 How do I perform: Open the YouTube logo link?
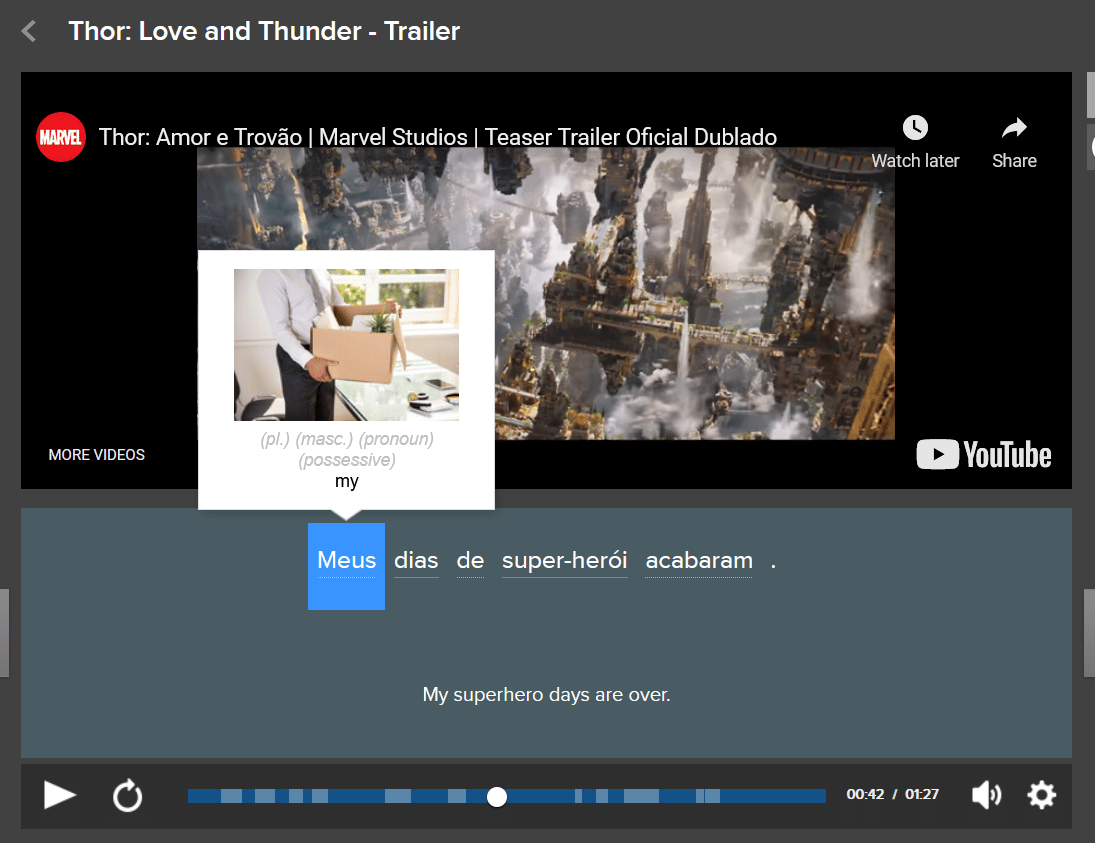(984, 455)
